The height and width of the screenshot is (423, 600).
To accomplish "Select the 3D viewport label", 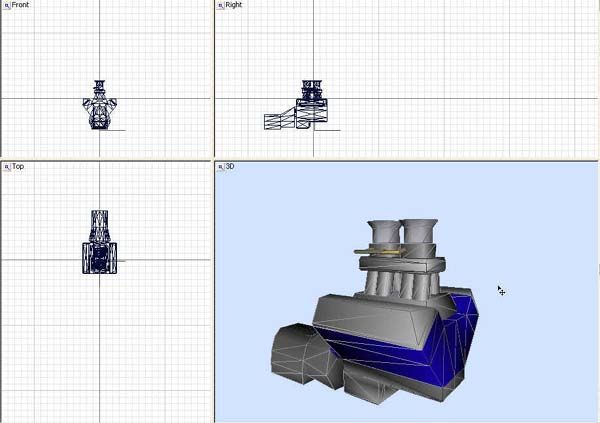I will tap(230, 167).
